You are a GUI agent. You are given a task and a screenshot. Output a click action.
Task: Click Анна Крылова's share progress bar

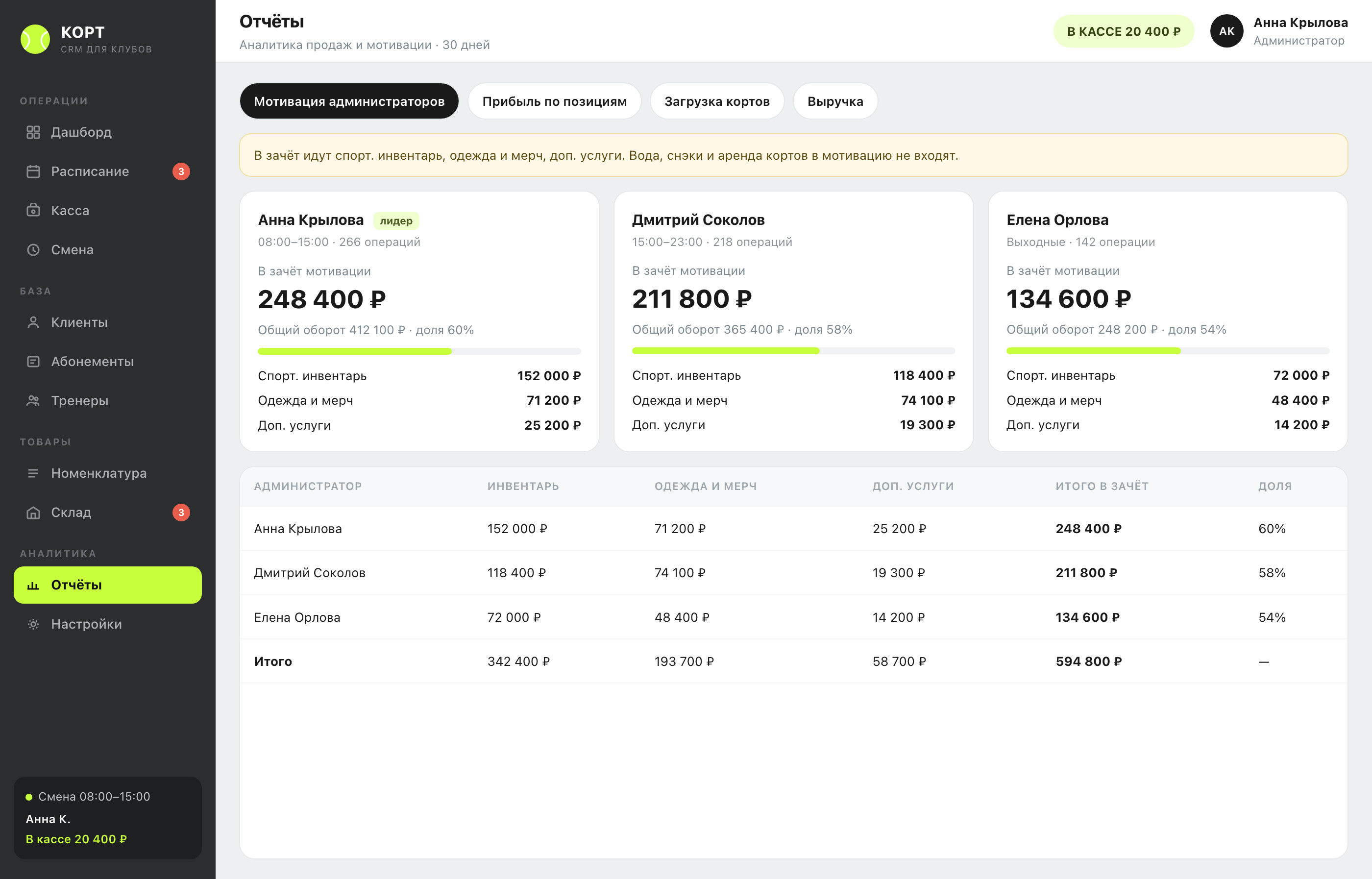(x=419, y=352)
